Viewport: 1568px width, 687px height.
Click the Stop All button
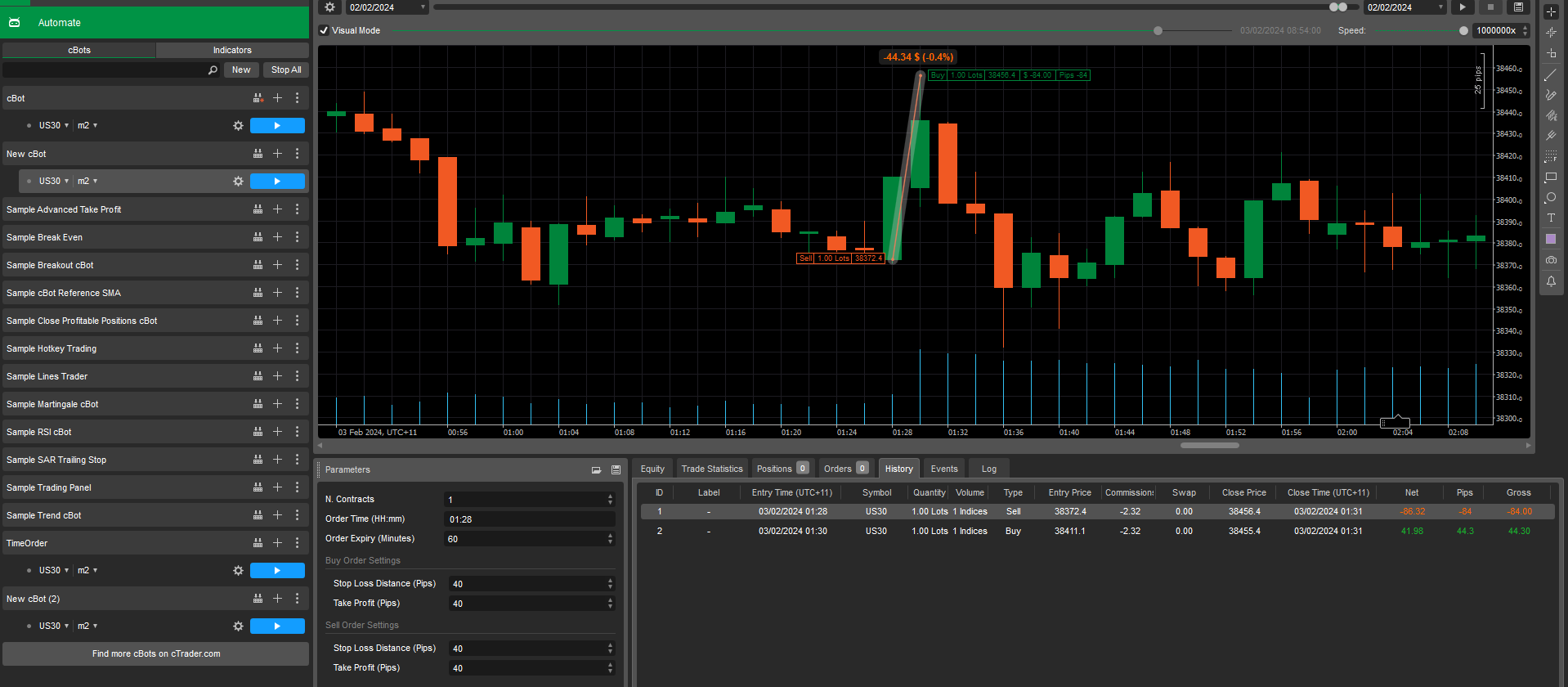point(286,70)
